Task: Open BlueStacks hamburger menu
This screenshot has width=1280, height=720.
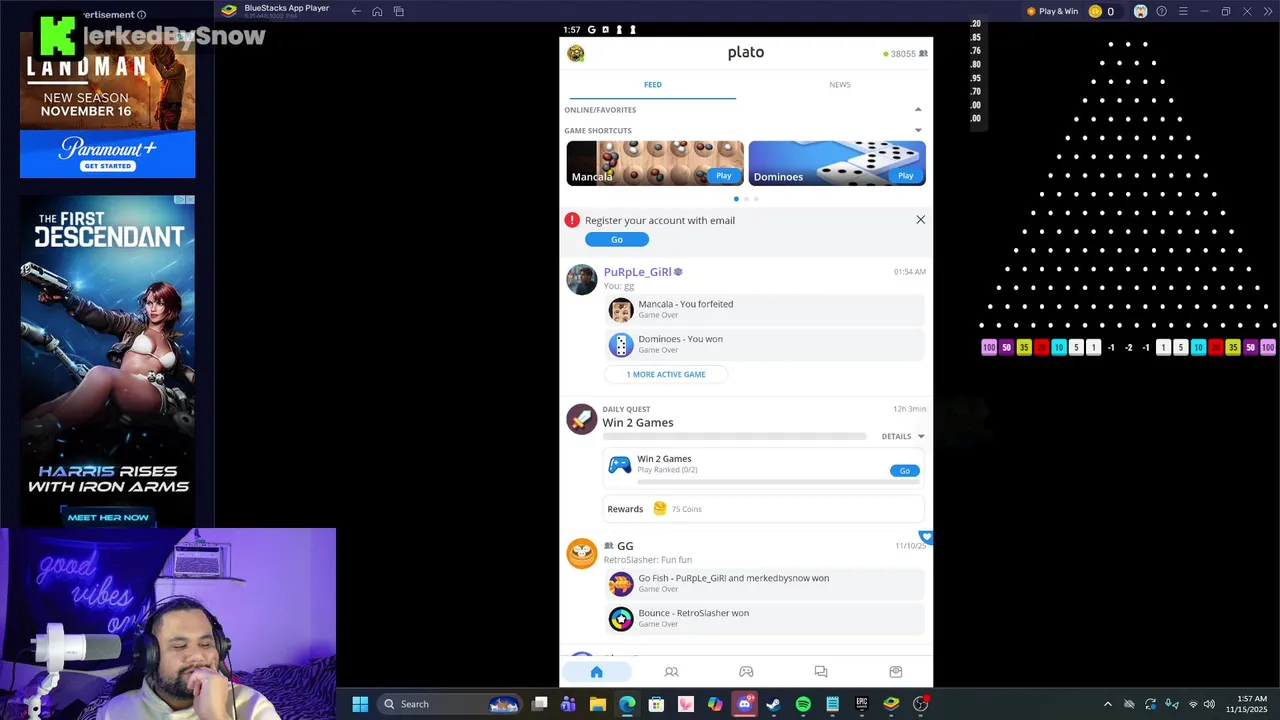Action: tap(1183, 11)
